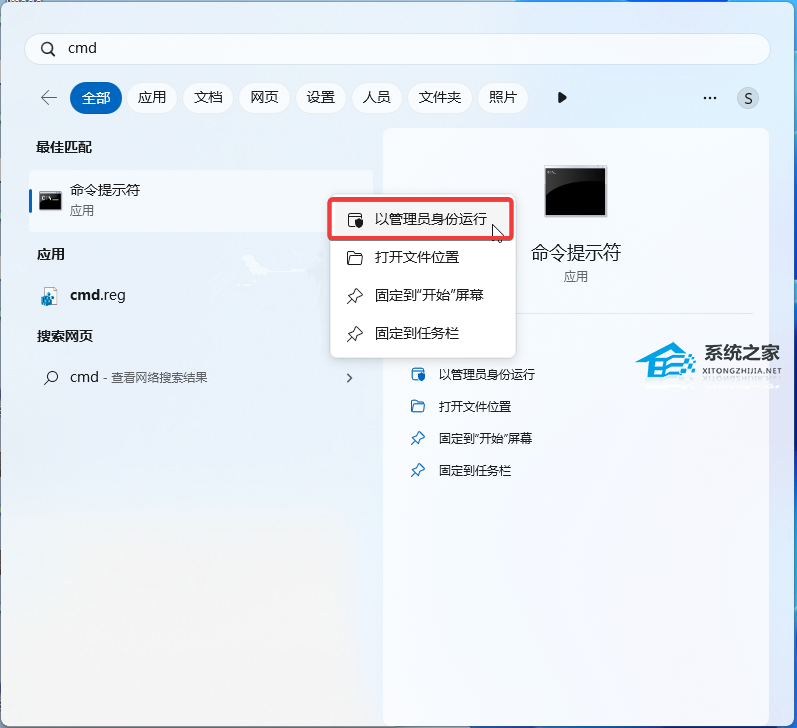Click the cmd.reg file icon
797x728 pixels.
49,296
